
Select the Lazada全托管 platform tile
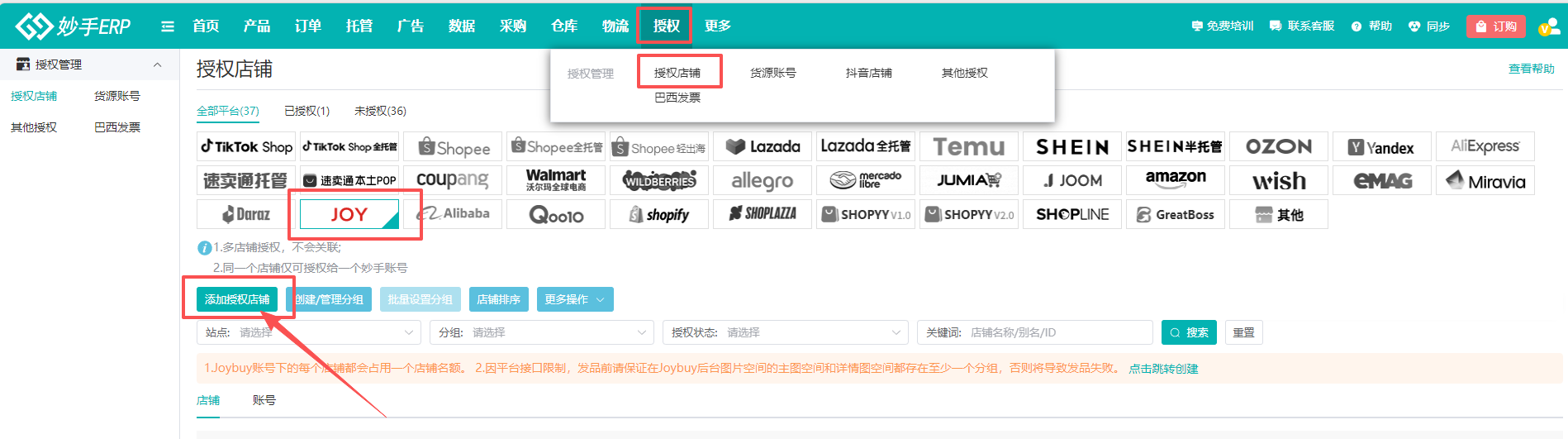866,147
